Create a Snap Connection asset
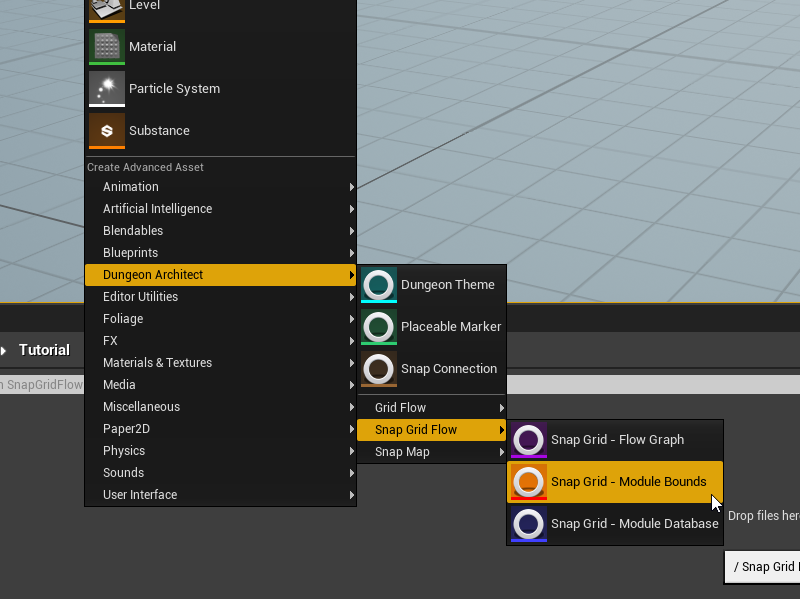 pyautogui.click(x=432, y=368)
